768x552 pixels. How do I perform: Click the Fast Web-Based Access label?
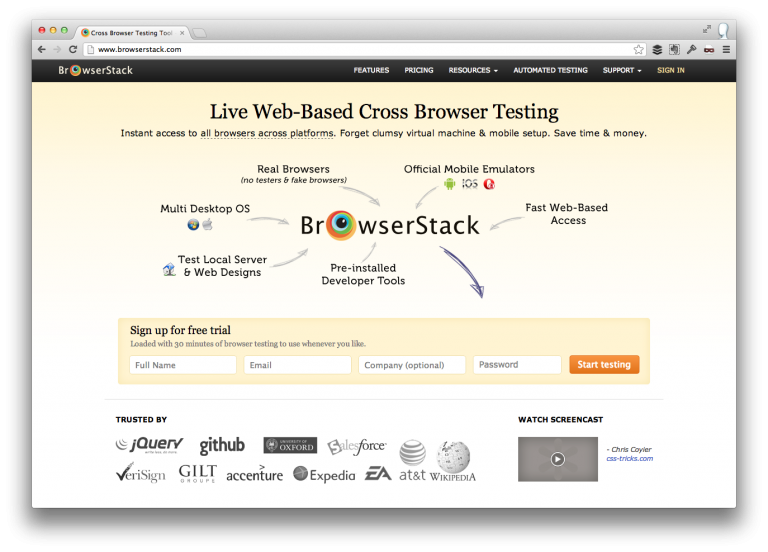pos(567,214)
